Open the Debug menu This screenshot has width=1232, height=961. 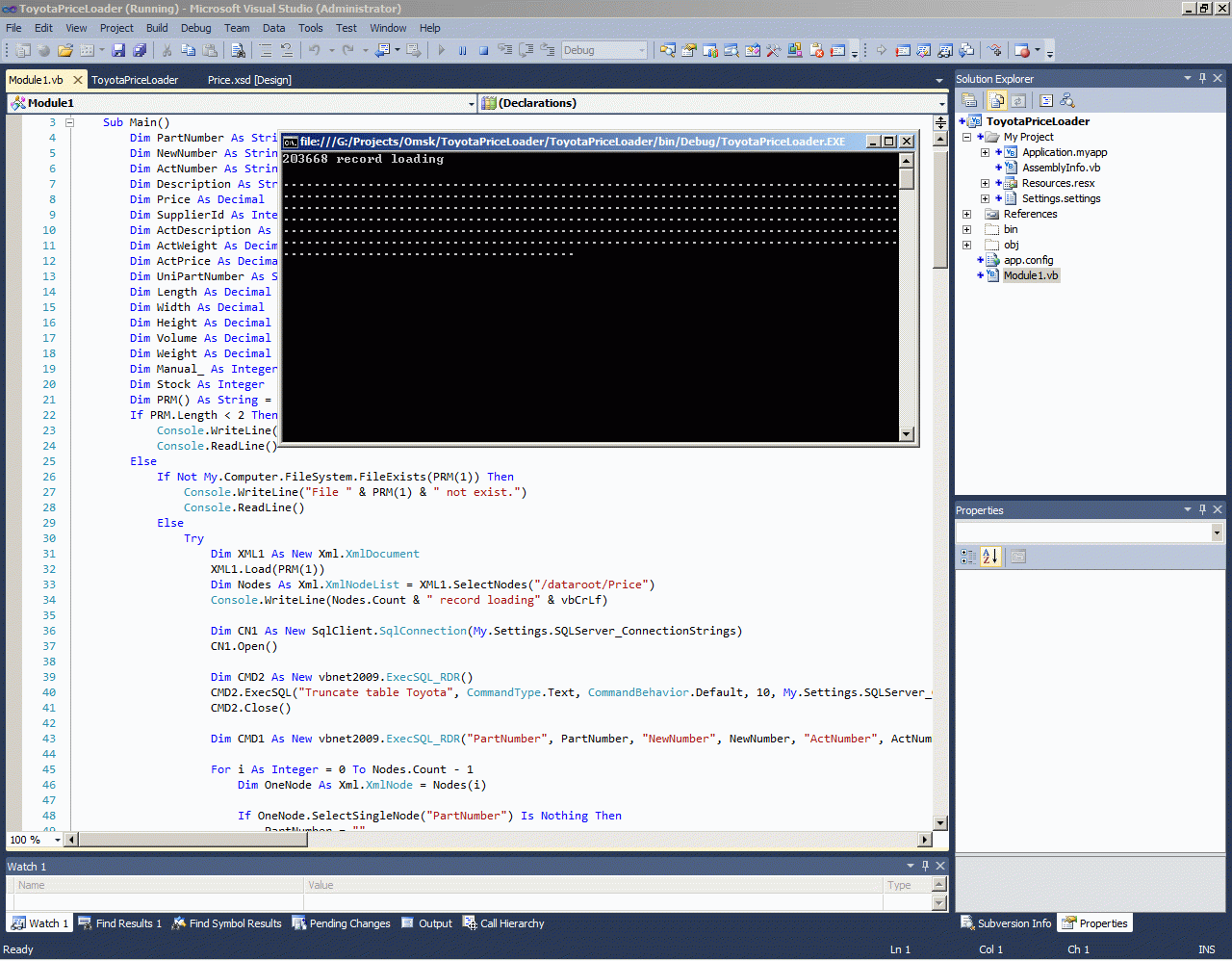point(195,28)
